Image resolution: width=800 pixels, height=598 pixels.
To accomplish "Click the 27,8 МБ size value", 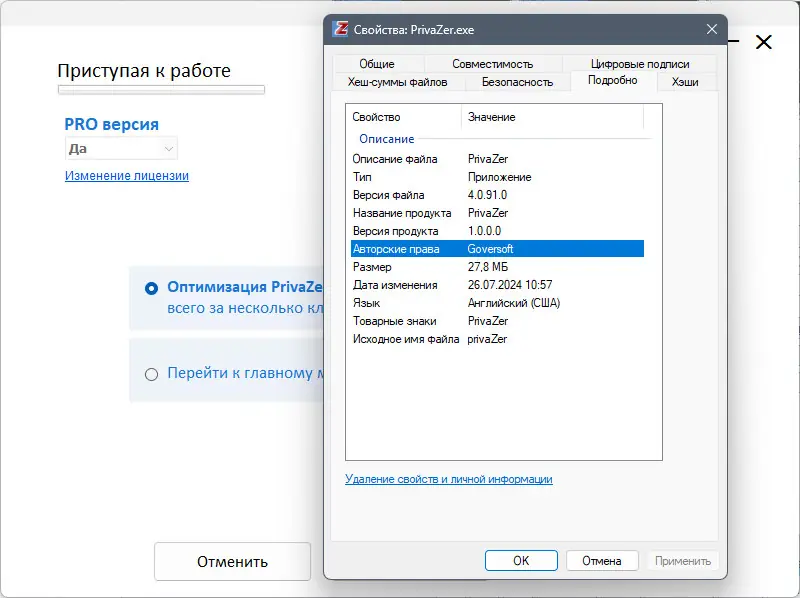I will point(488,267).
